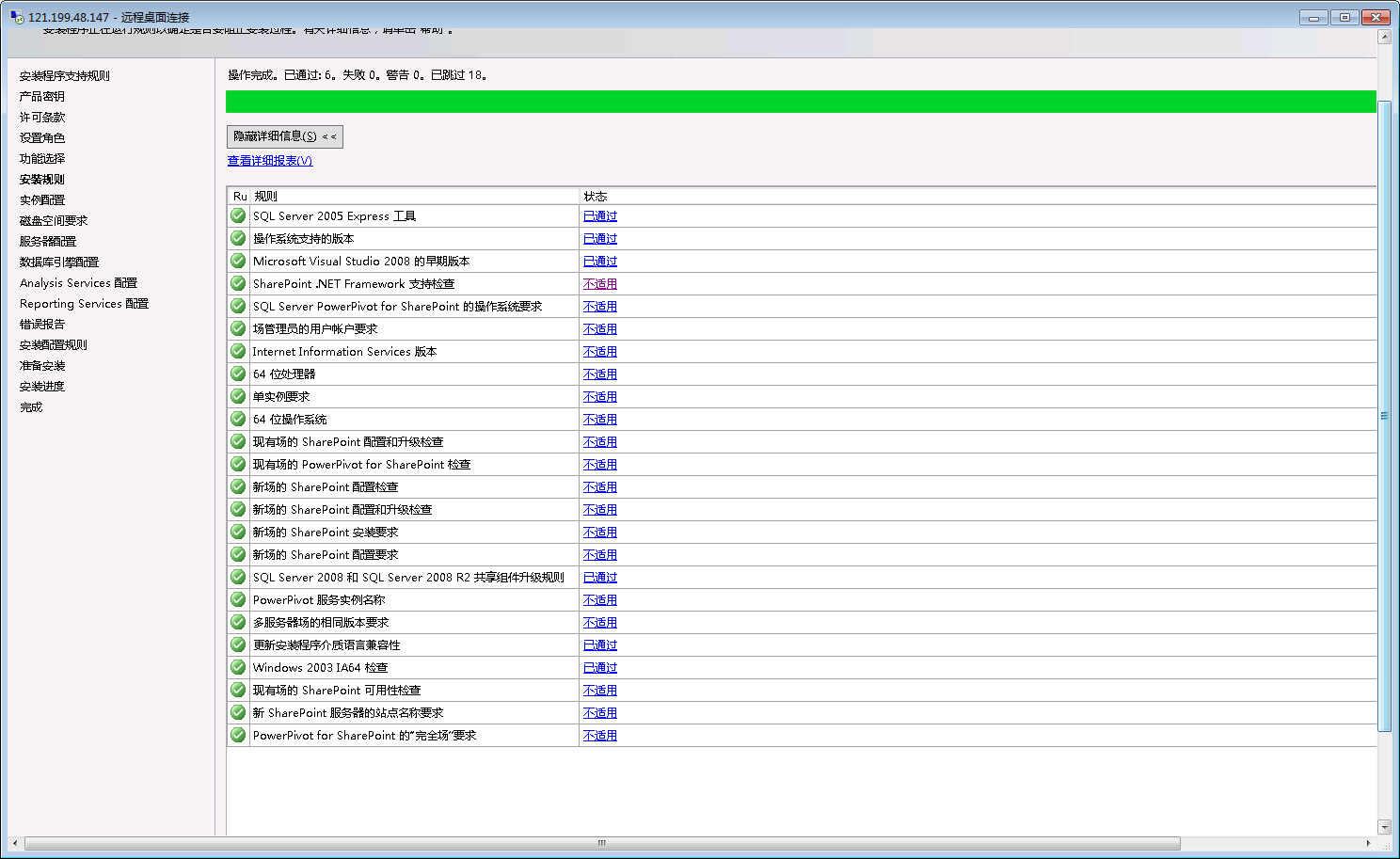The width and height of the screenshot is (1400, 859).
Task: Click check icon for 新场的 SharePoint 配置和升级检查
Action: [x=238, y=509]
